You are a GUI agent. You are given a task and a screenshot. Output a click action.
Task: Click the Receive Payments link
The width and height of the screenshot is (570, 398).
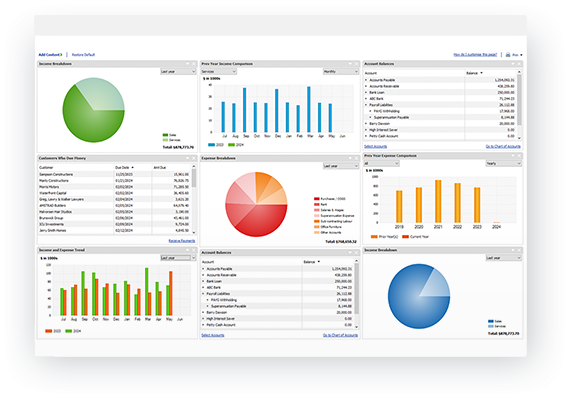(182, 241)
